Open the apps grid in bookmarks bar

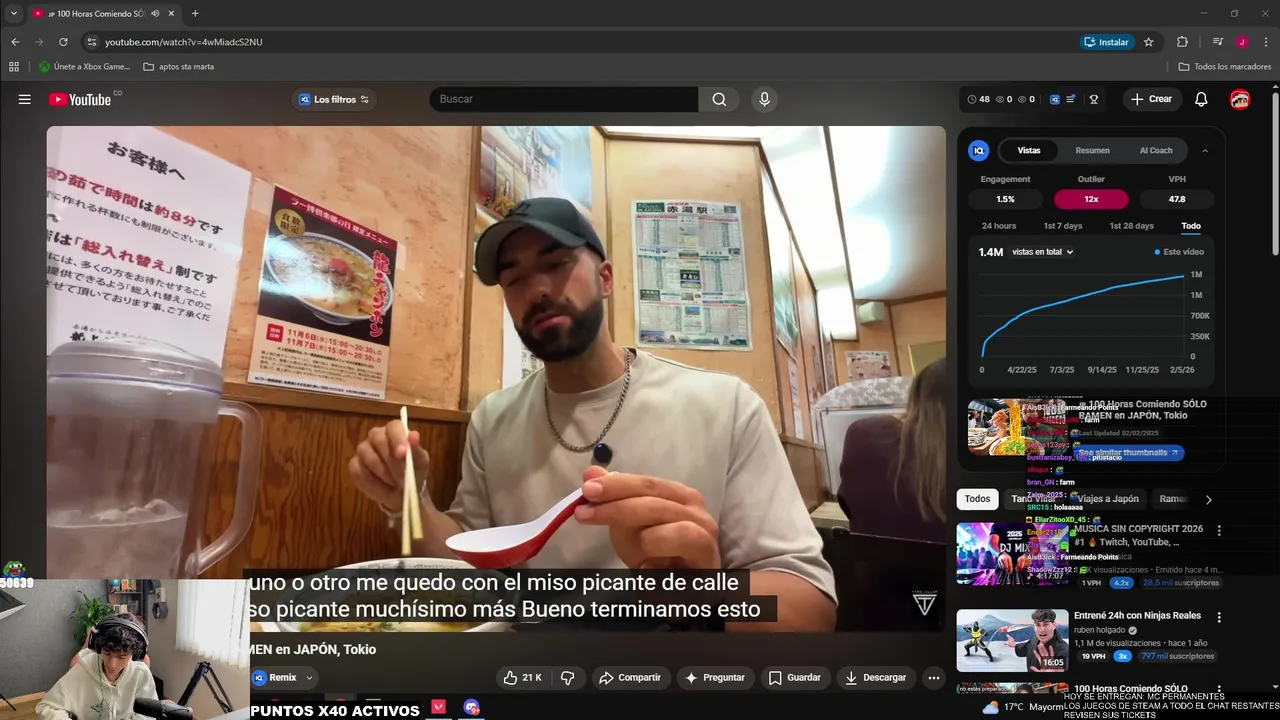pos(14,67)
